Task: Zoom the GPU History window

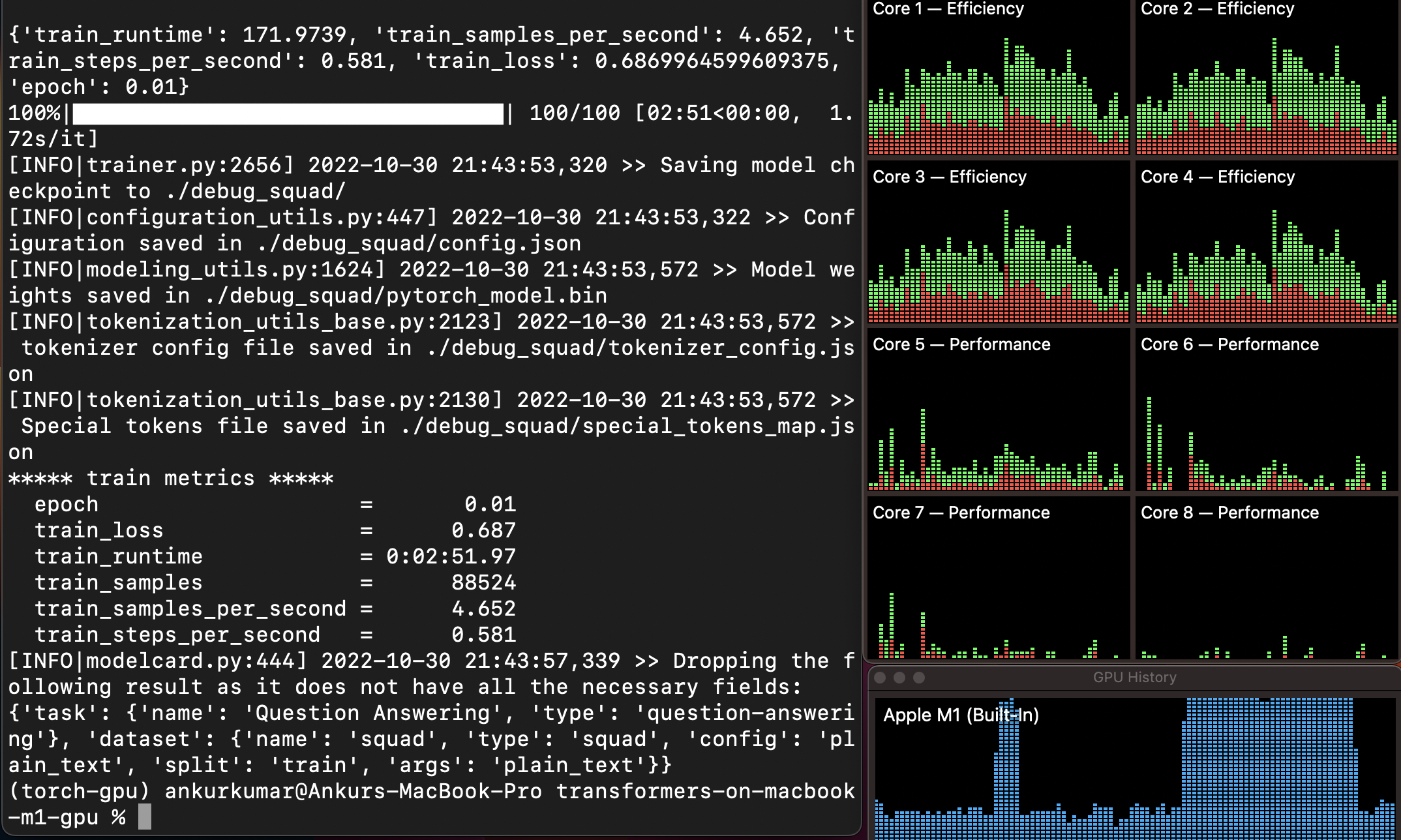Action: [919, 678]
